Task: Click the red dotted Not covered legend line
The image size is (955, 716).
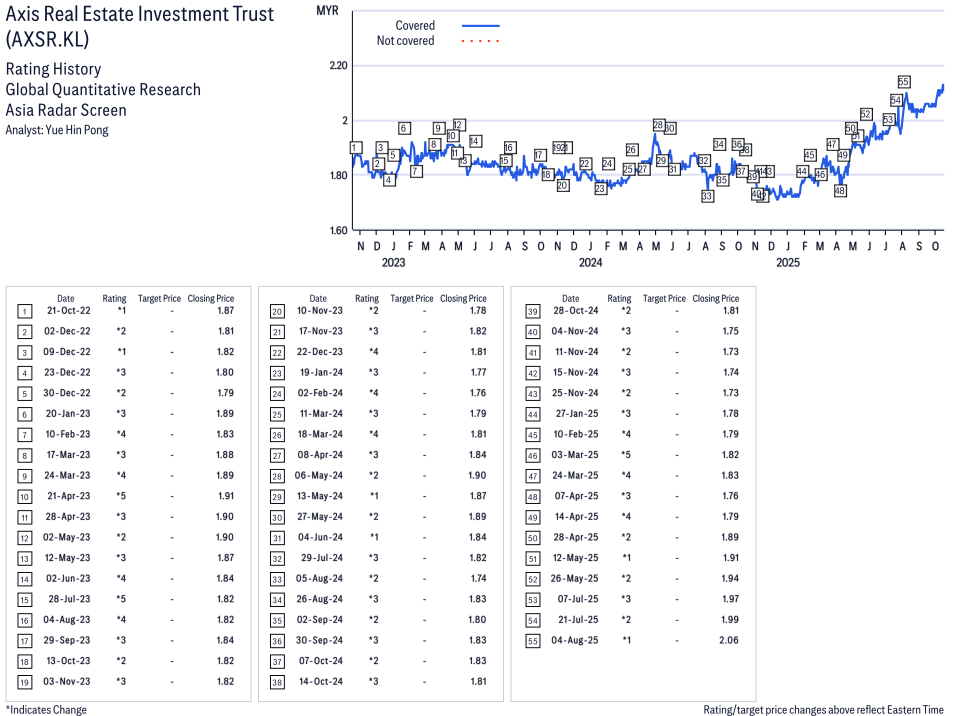Action: click(480, 41)
